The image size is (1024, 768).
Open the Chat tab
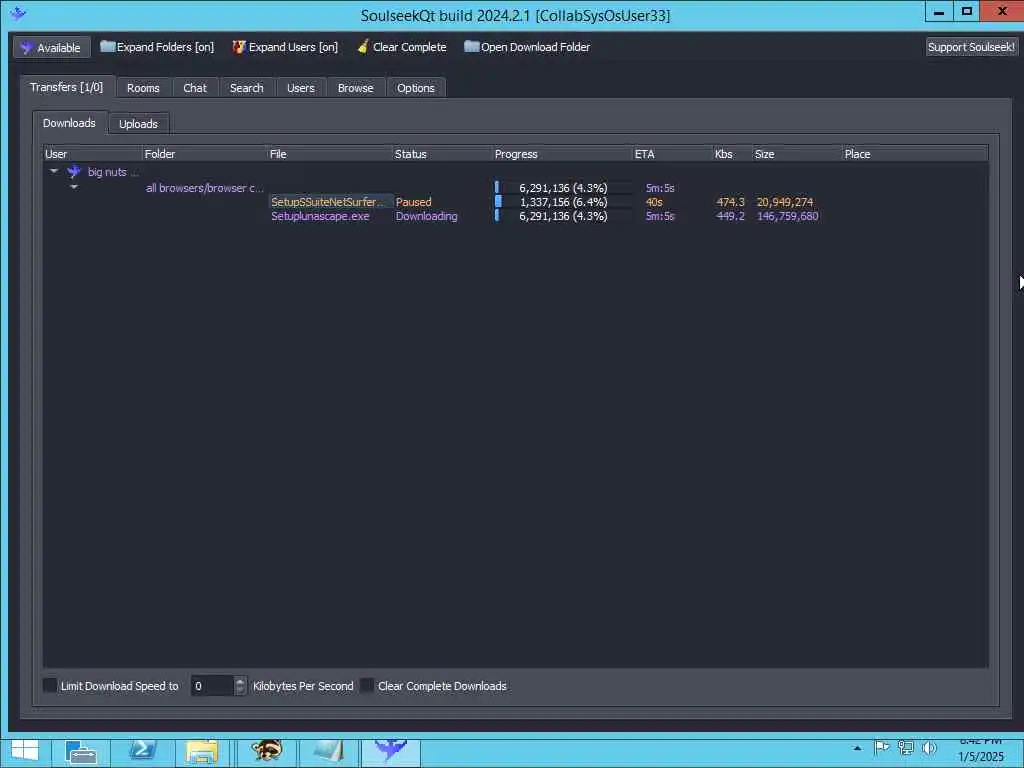pos(195,88)
